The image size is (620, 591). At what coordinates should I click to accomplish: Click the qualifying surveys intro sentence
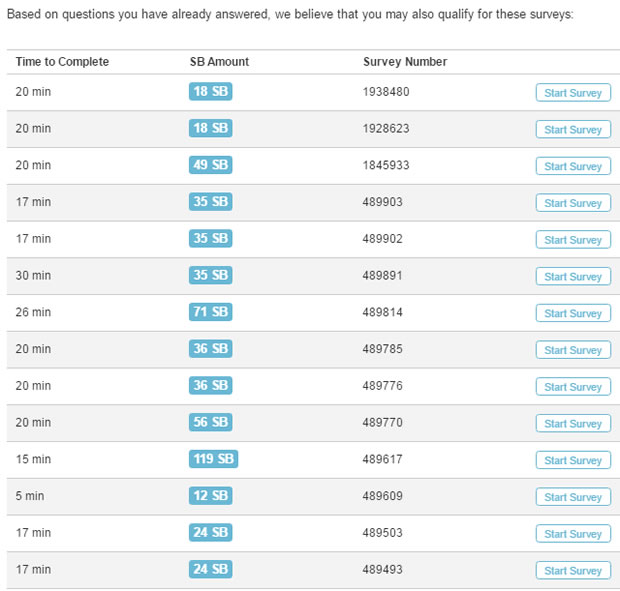tap(290, 14)
